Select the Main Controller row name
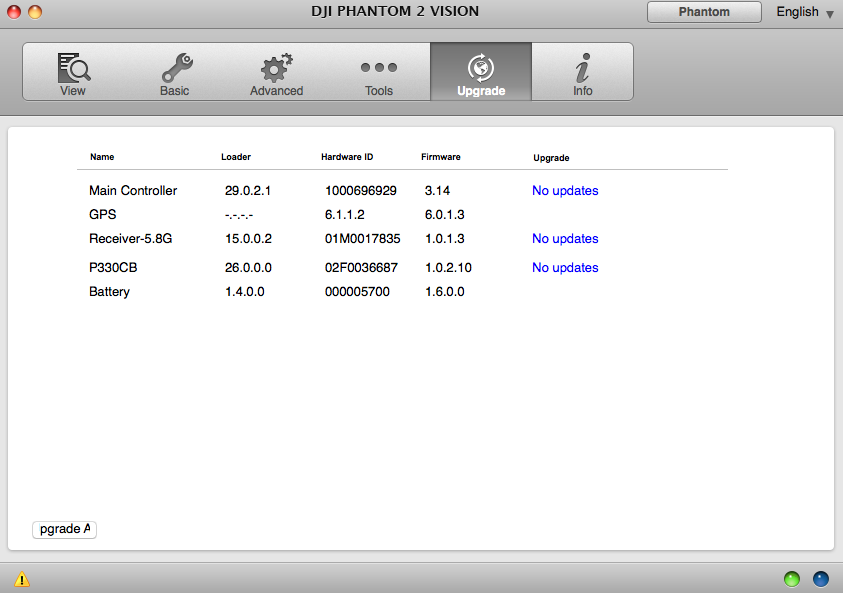Image resolution: width=843 pixels, height=593 pixels. pos(133,191)
